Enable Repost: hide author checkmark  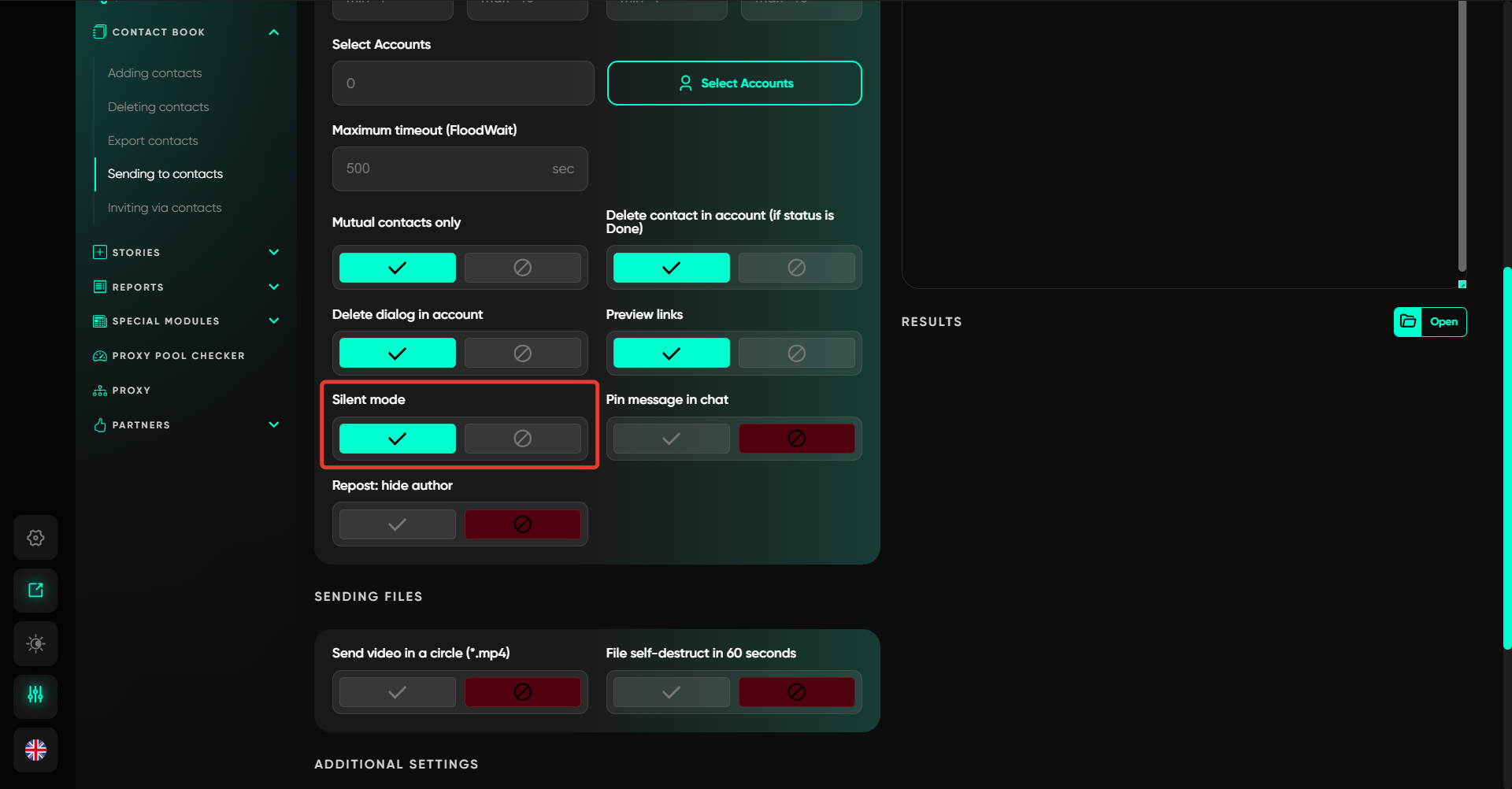[x=398, y=524]
